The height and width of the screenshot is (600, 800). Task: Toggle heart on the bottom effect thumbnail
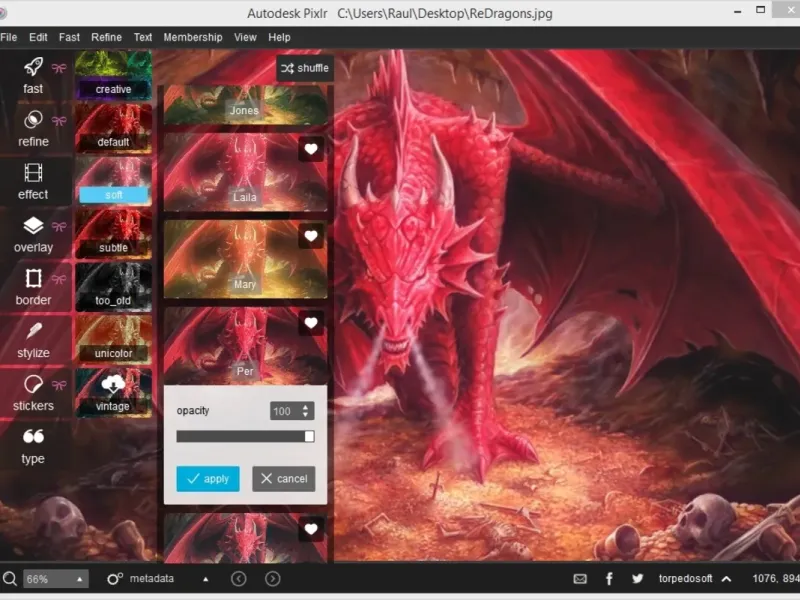pyautogui.click(x=311, y=529)
